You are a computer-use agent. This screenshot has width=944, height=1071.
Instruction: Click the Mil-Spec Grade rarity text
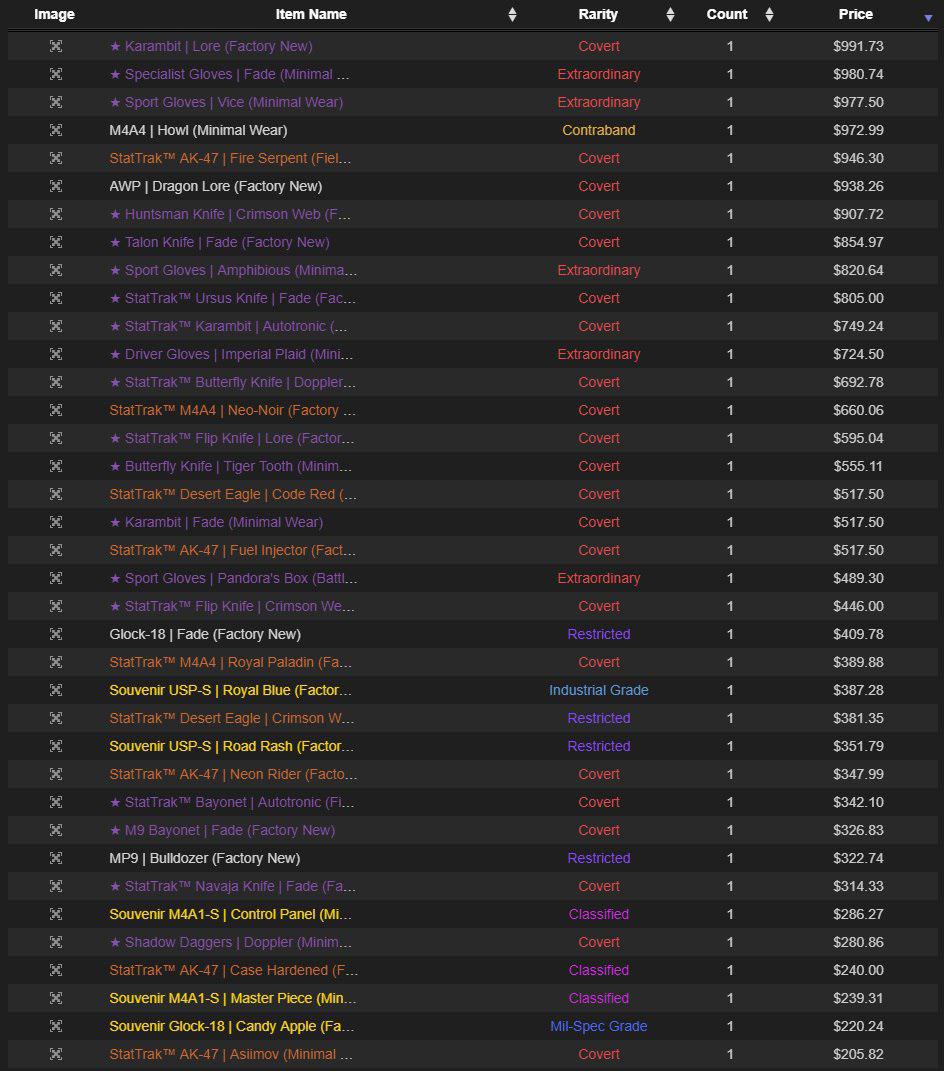598,1026
